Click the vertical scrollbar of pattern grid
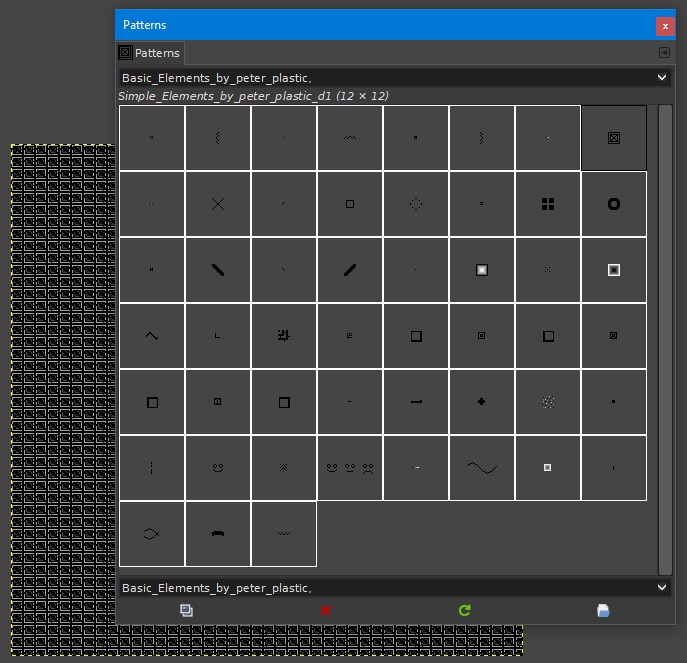Image resolution: width=687 pixels, height=663 pixels. (665, 340)
